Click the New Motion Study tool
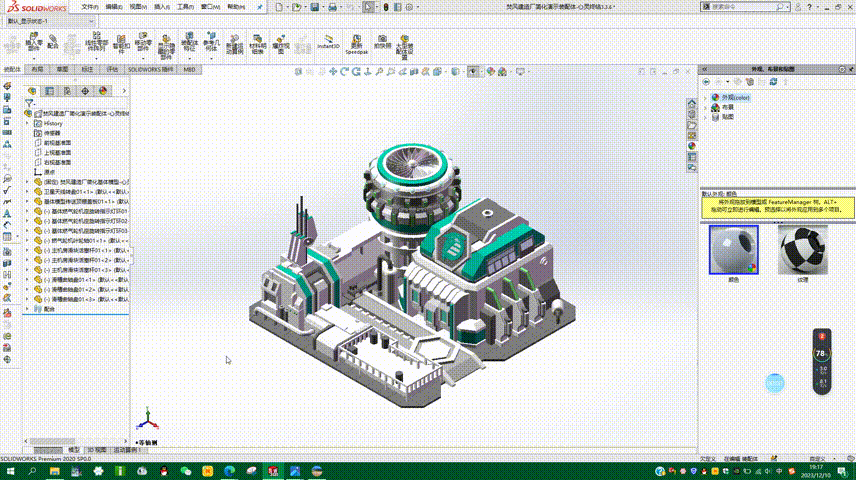Image resolution: width=856 pixels, height=480 pixels. pyautogui.click(x=234, y=45)
